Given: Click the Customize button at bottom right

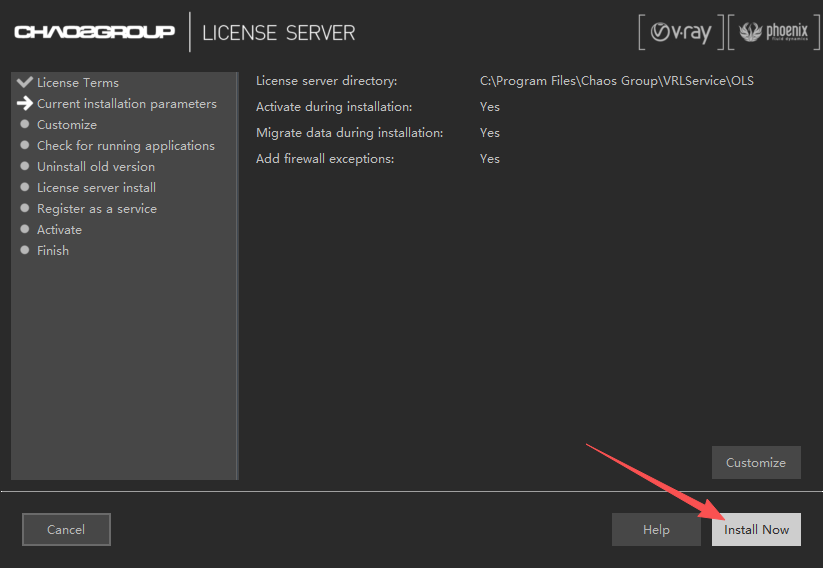Looking at the screenshot, I should 756,462.
